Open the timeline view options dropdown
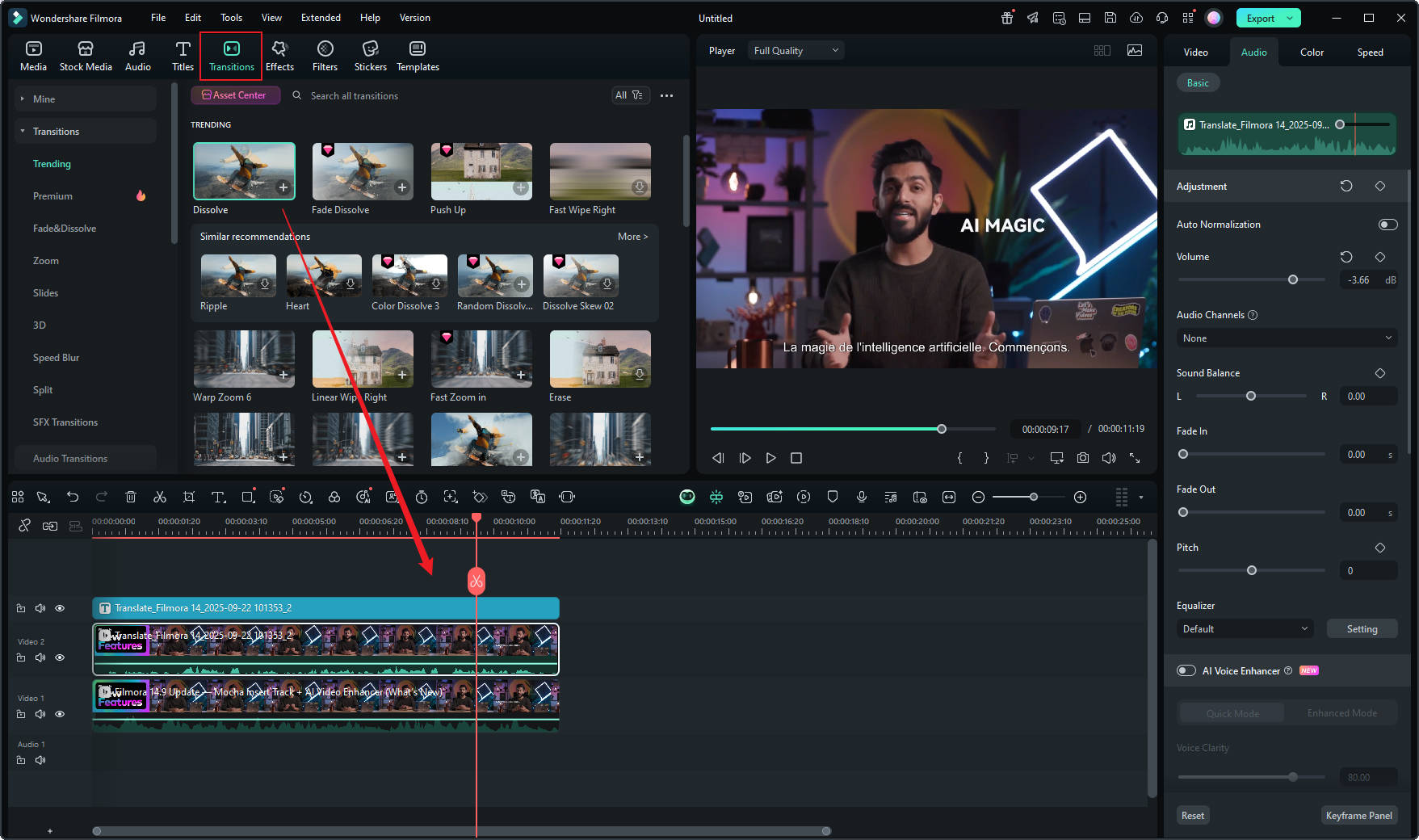 (x=1141, y=498)
